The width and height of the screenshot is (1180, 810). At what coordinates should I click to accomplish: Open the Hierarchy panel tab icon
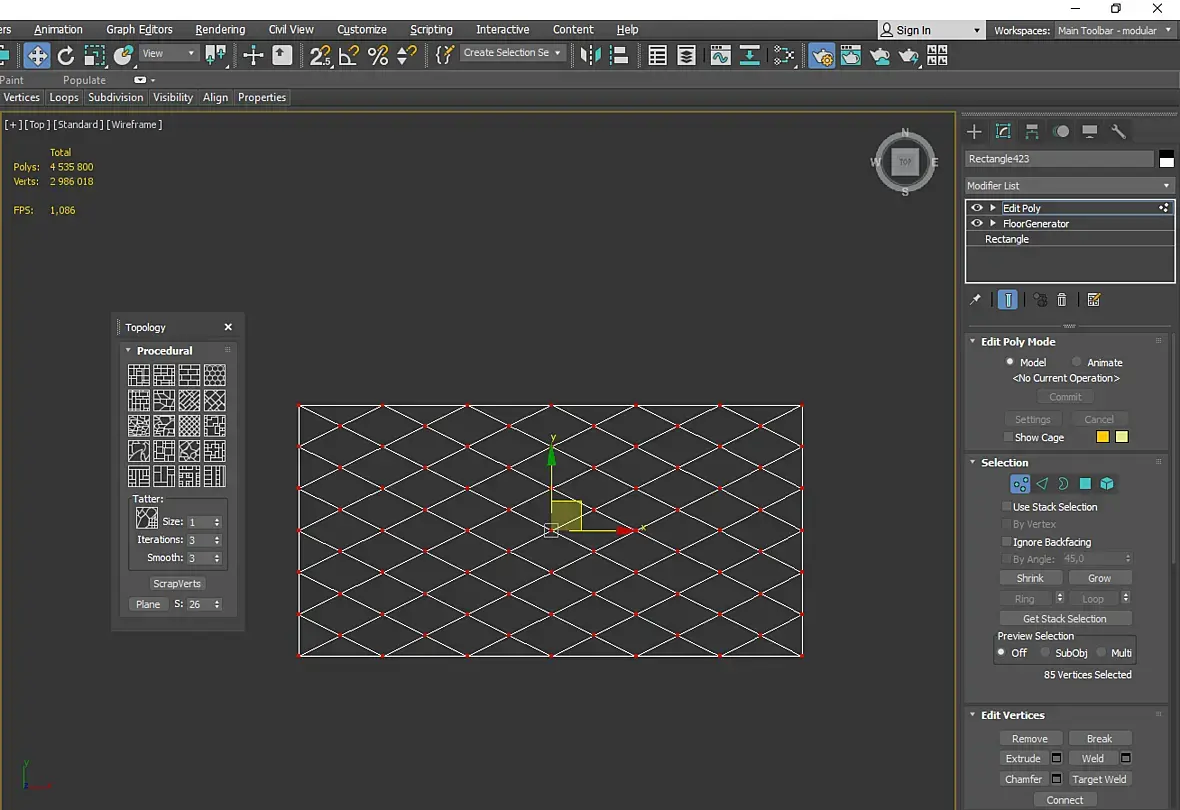click(1032, 132)
